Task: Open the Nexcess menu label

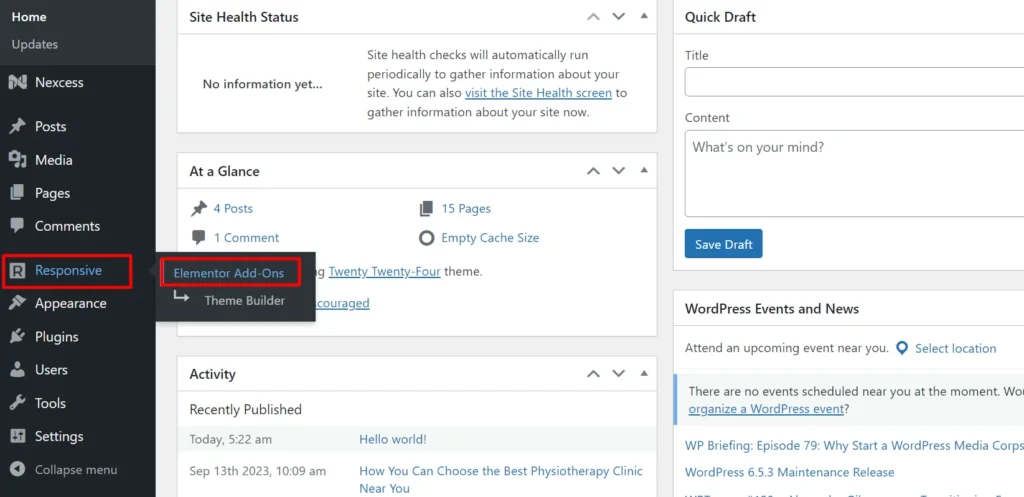Action: coord(59,82)
